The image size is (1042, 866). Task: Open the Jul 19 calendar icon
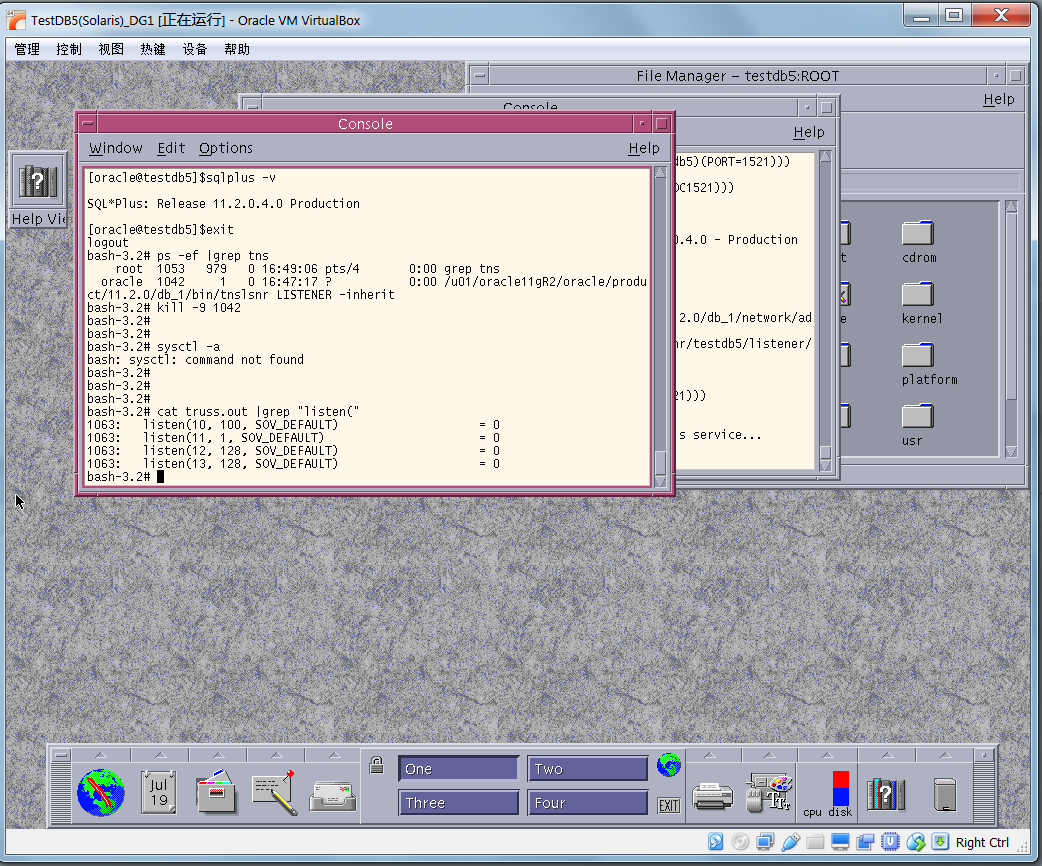click(159, 792)
